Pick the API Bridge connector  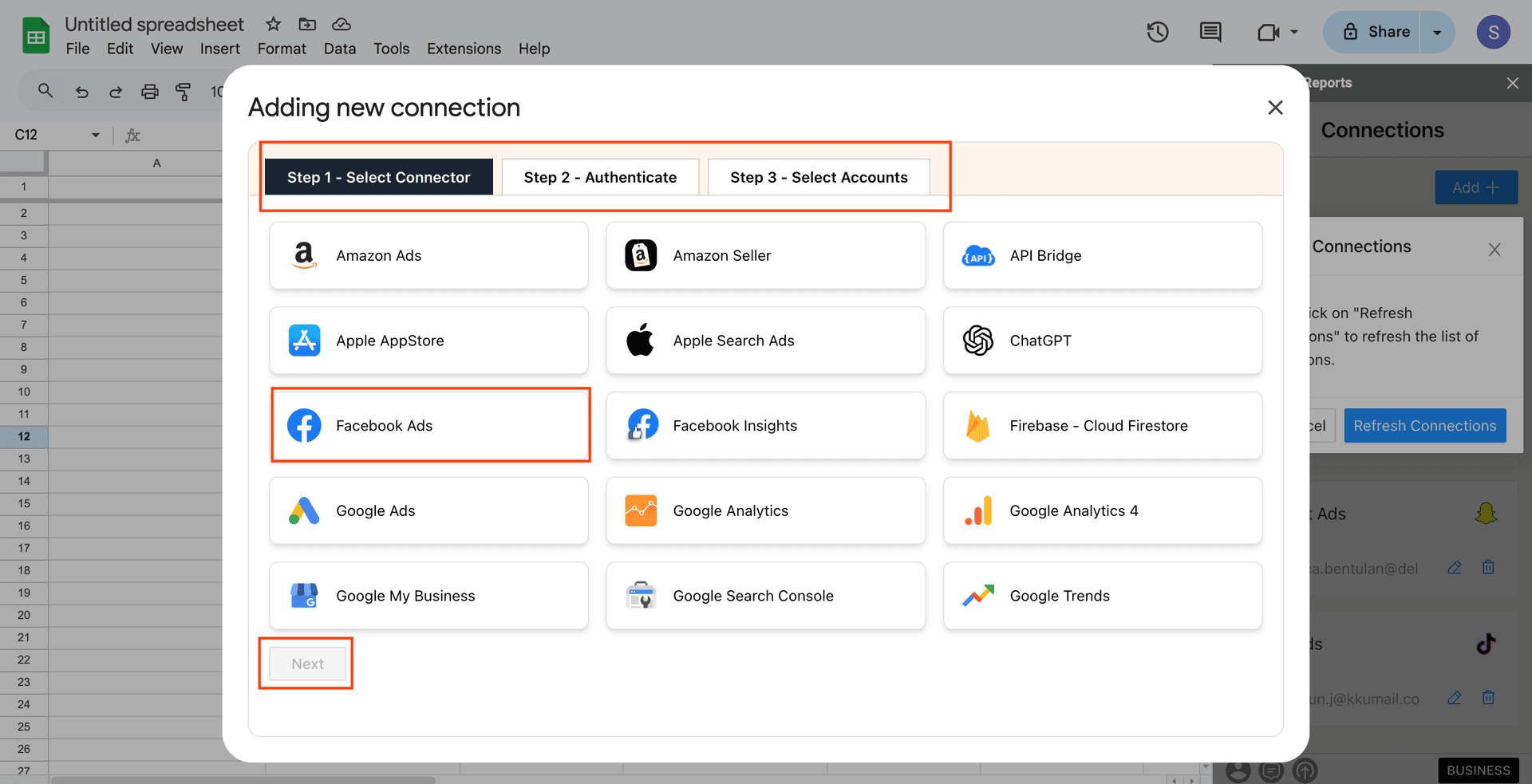(x=1103, y=255)
